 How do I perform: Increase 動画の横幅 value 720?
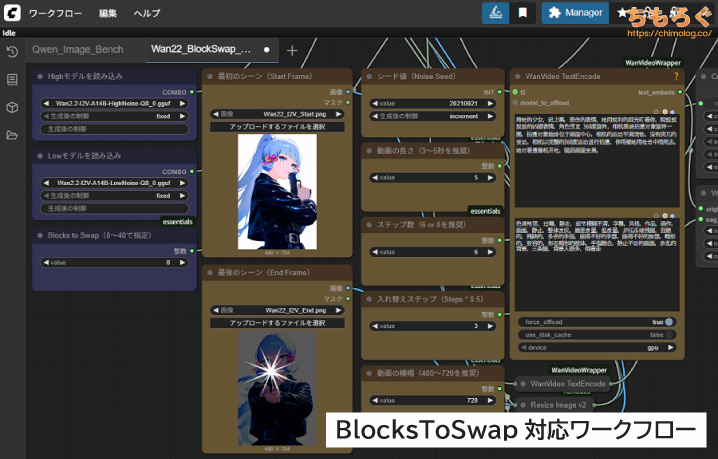(x=490, y=400)
